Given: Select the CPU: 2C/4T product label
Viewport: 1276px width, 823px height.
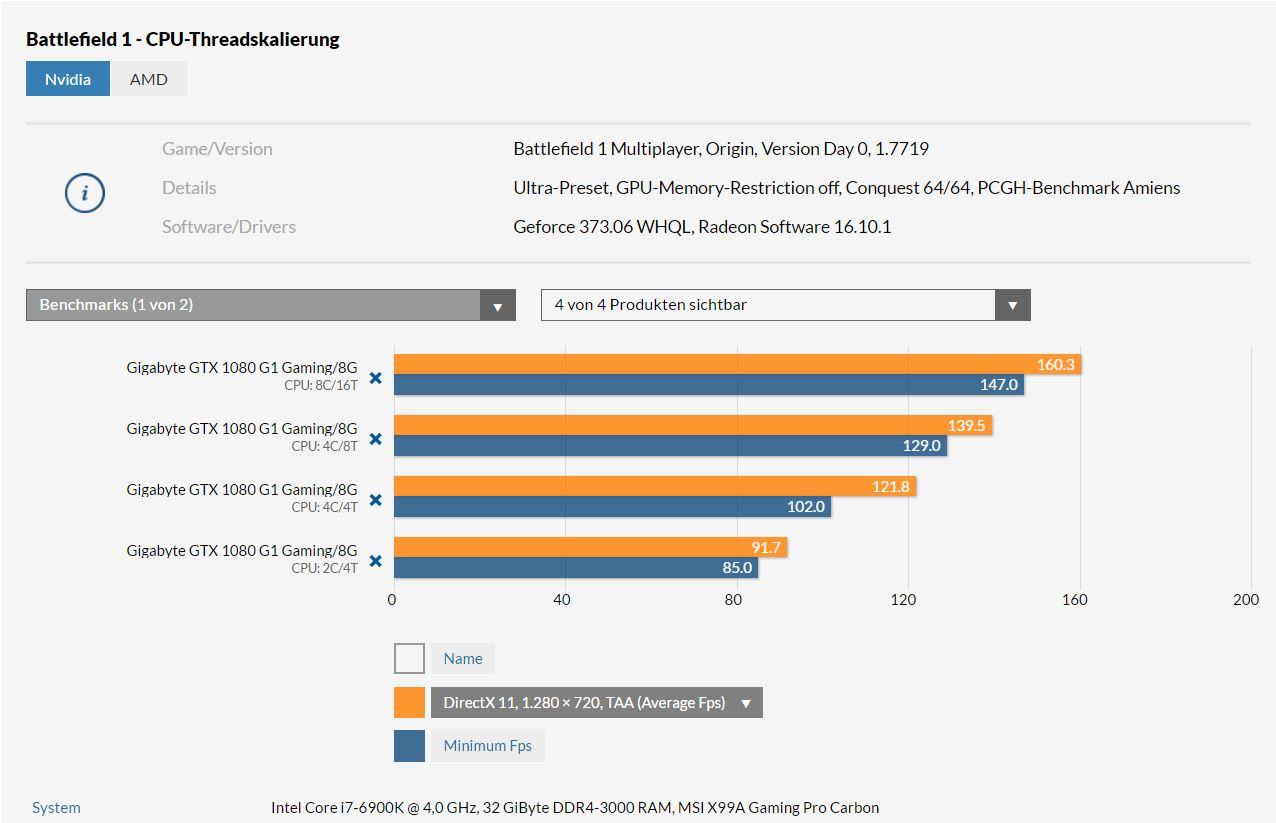Looking at the screenshot, I should point(324,568).
